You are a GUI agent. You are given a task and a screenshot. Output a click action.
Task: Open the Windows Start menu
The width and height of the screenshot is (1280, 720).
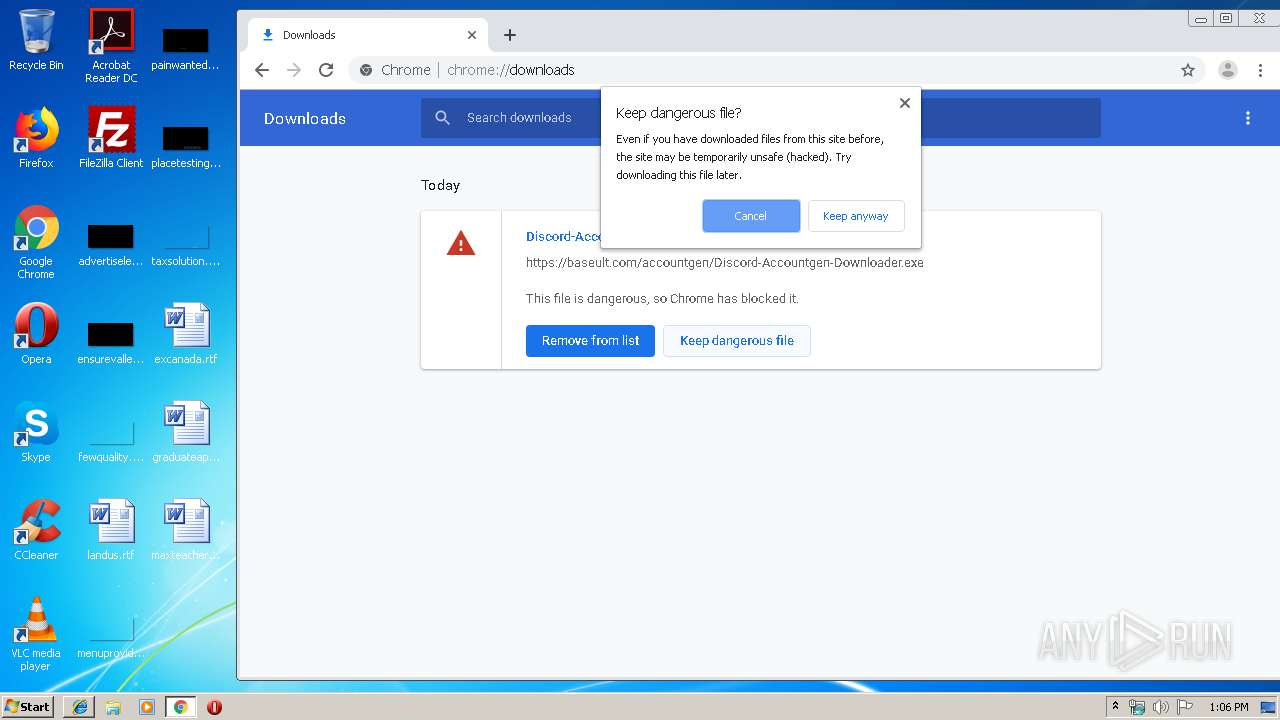[28, 707]
